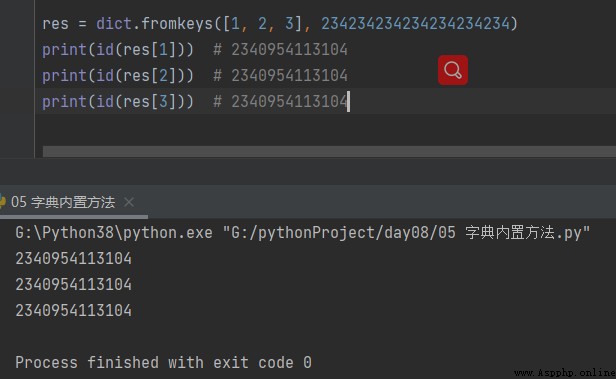The height and width of the screenshot is (379, 616).
Task: Click the red magnifier search icon
Action: point(453,70)
